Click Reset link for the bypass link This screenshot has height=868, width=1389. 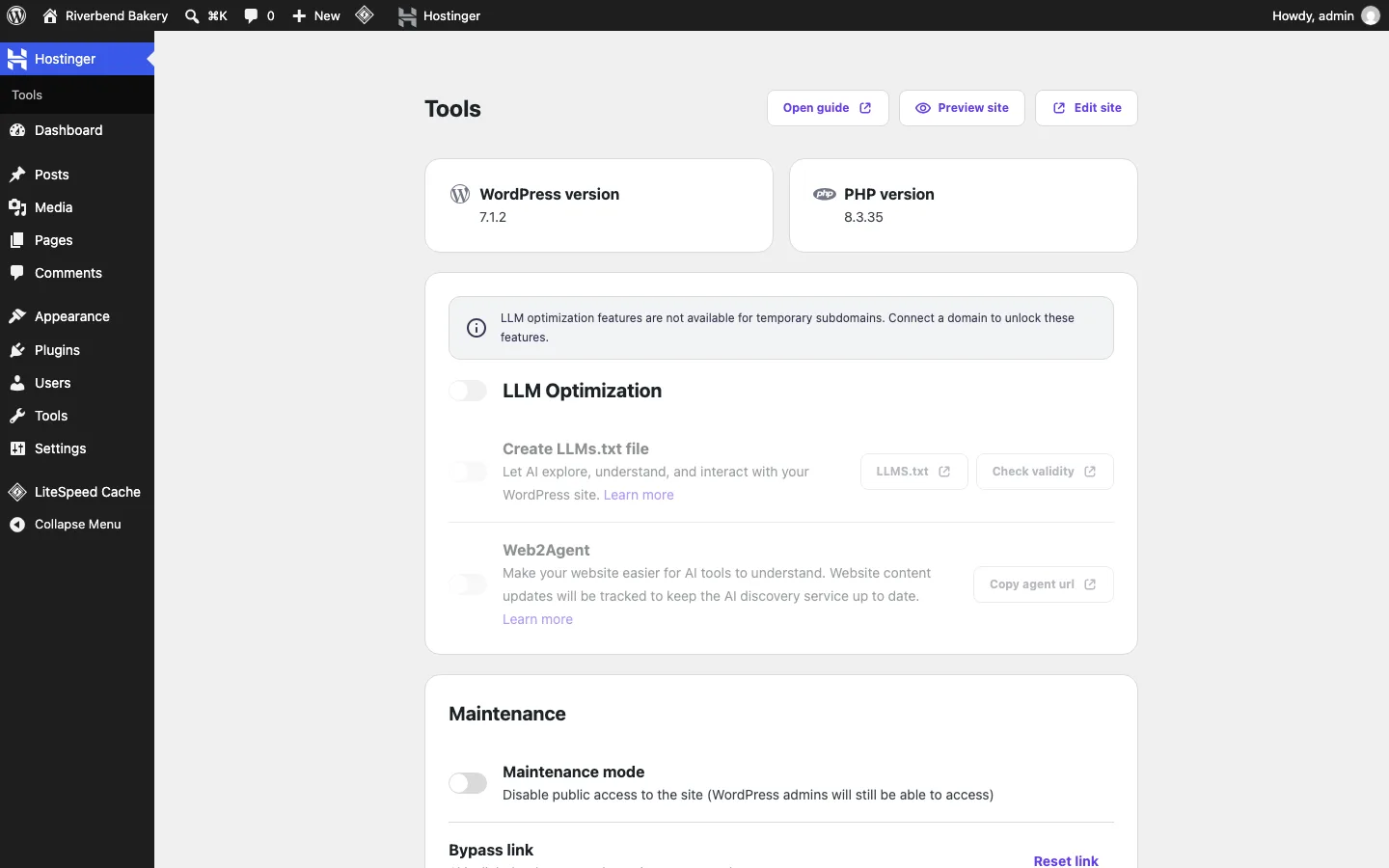pos(1066,860)
